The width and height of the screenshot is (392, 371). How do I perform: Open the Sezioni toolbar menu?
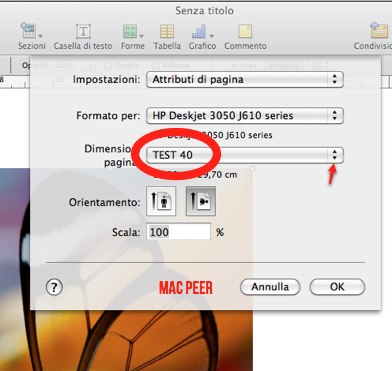[x=31, y=37]
